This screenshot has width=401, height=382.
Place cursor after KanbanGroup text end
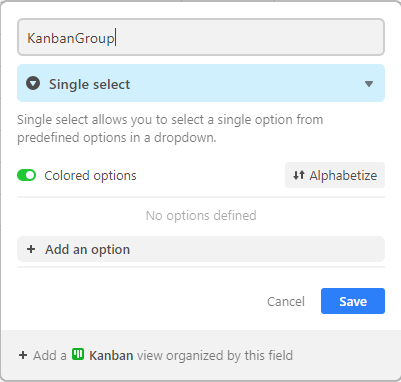point(115,38)
